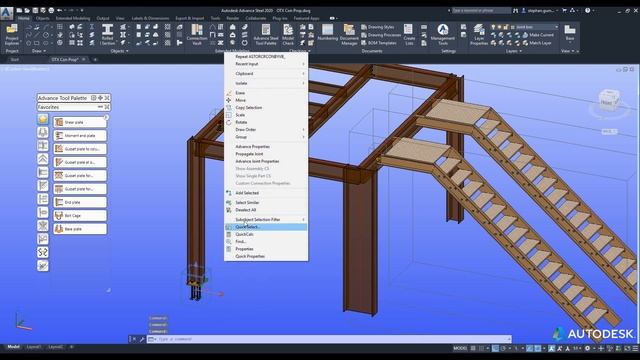Choose Deselect All in context menu
The image size is (640, 360).
(x=266, y=210)
